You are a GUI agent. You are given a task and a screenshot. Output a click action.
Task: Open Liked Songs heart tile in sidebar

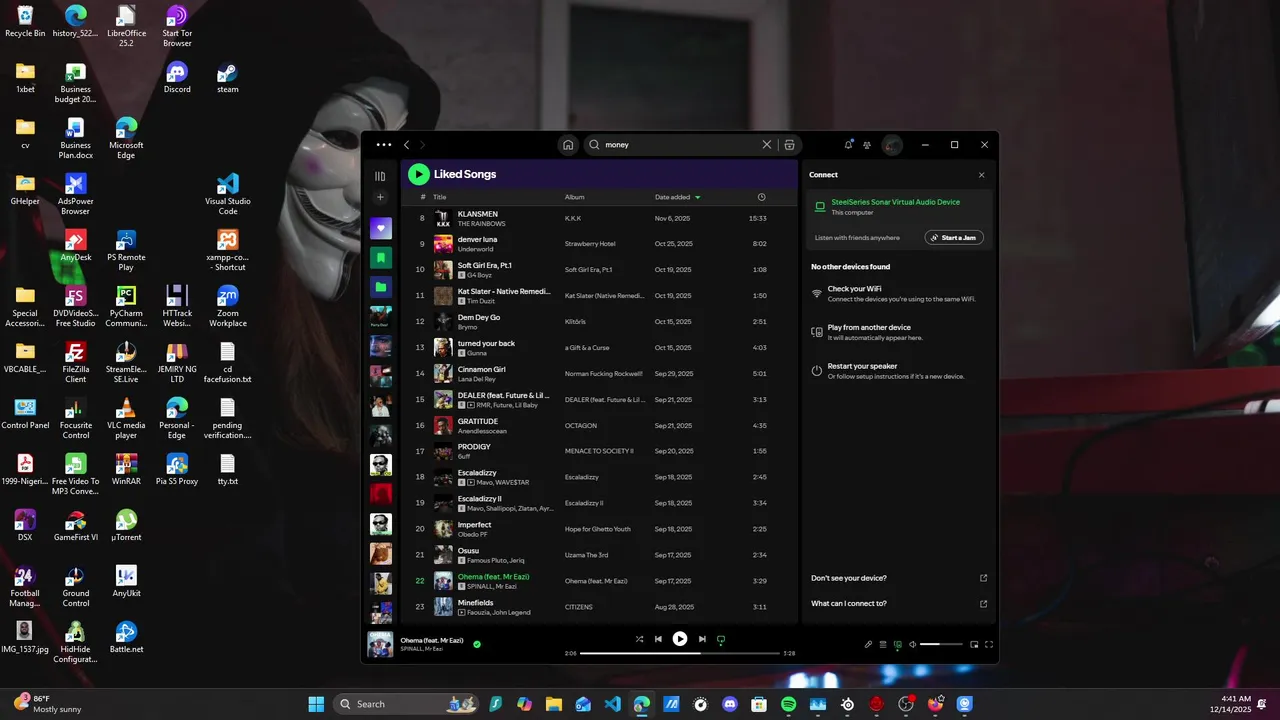pyautogui.click(x=380, y=229)
